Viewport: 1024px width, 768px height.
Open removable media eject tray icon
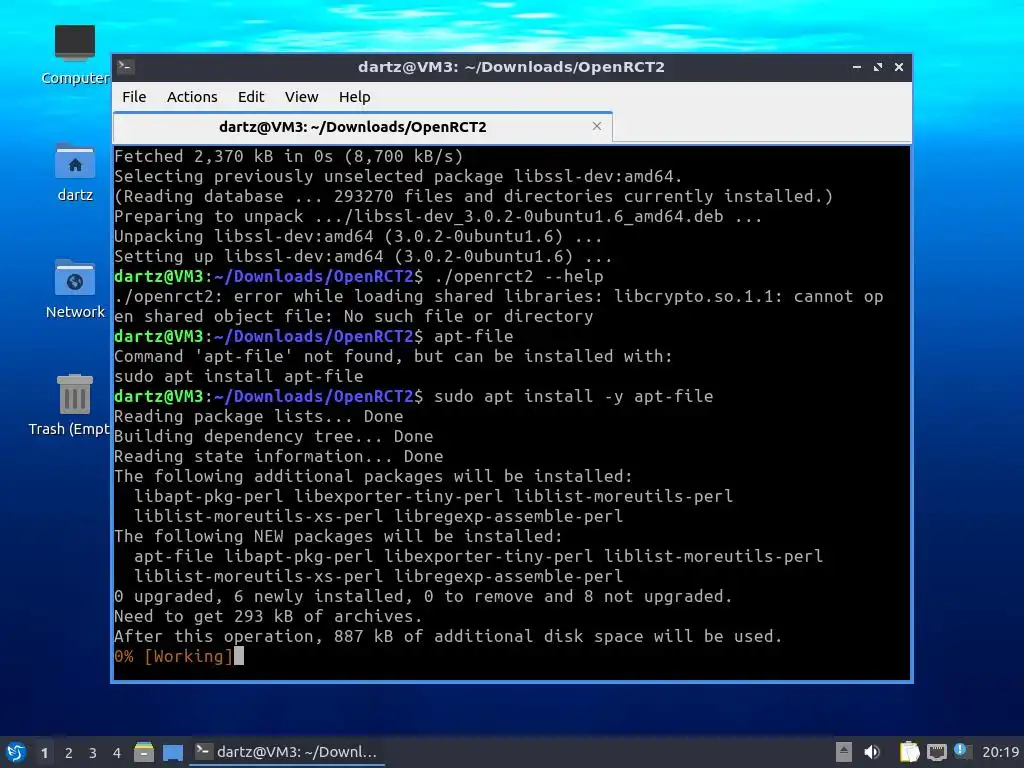[x=844, y=752]
